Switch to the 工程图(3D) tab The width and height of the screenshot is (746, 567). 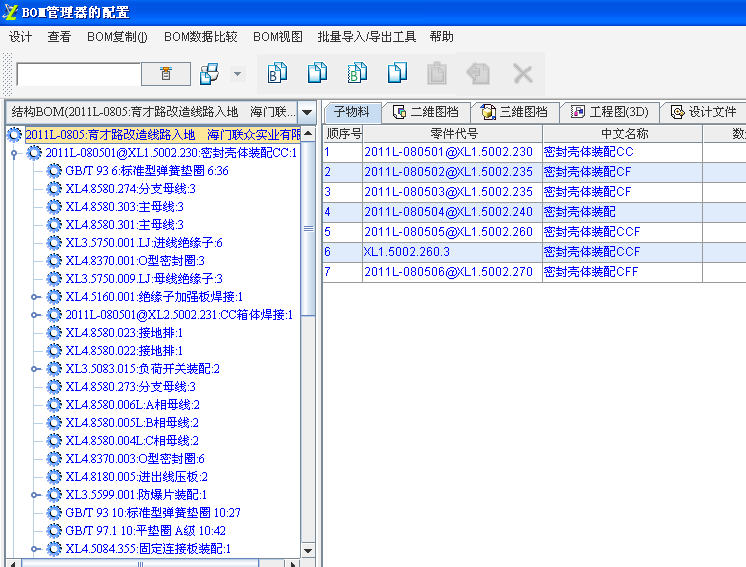(x=610, y=112)
